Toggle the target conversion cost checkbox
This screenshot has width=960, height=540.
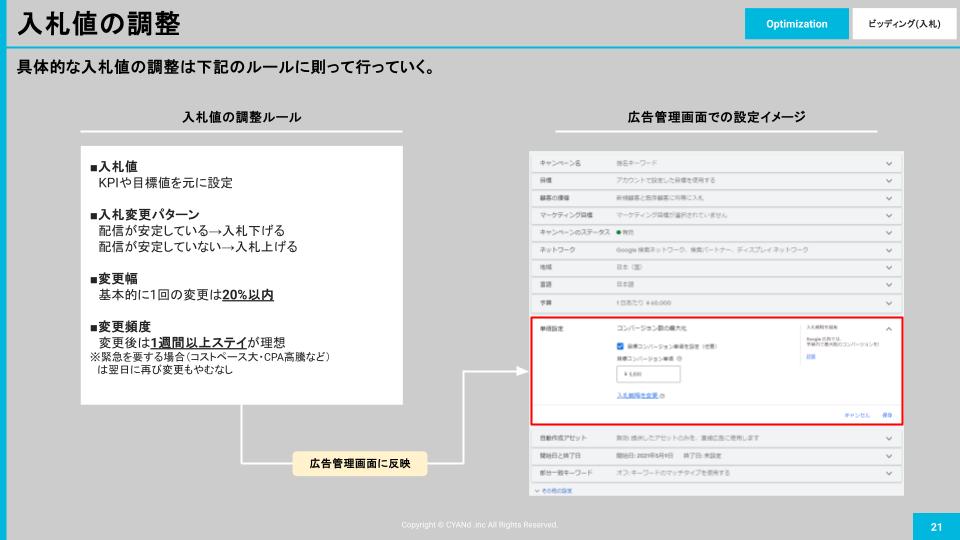(621, 346)
